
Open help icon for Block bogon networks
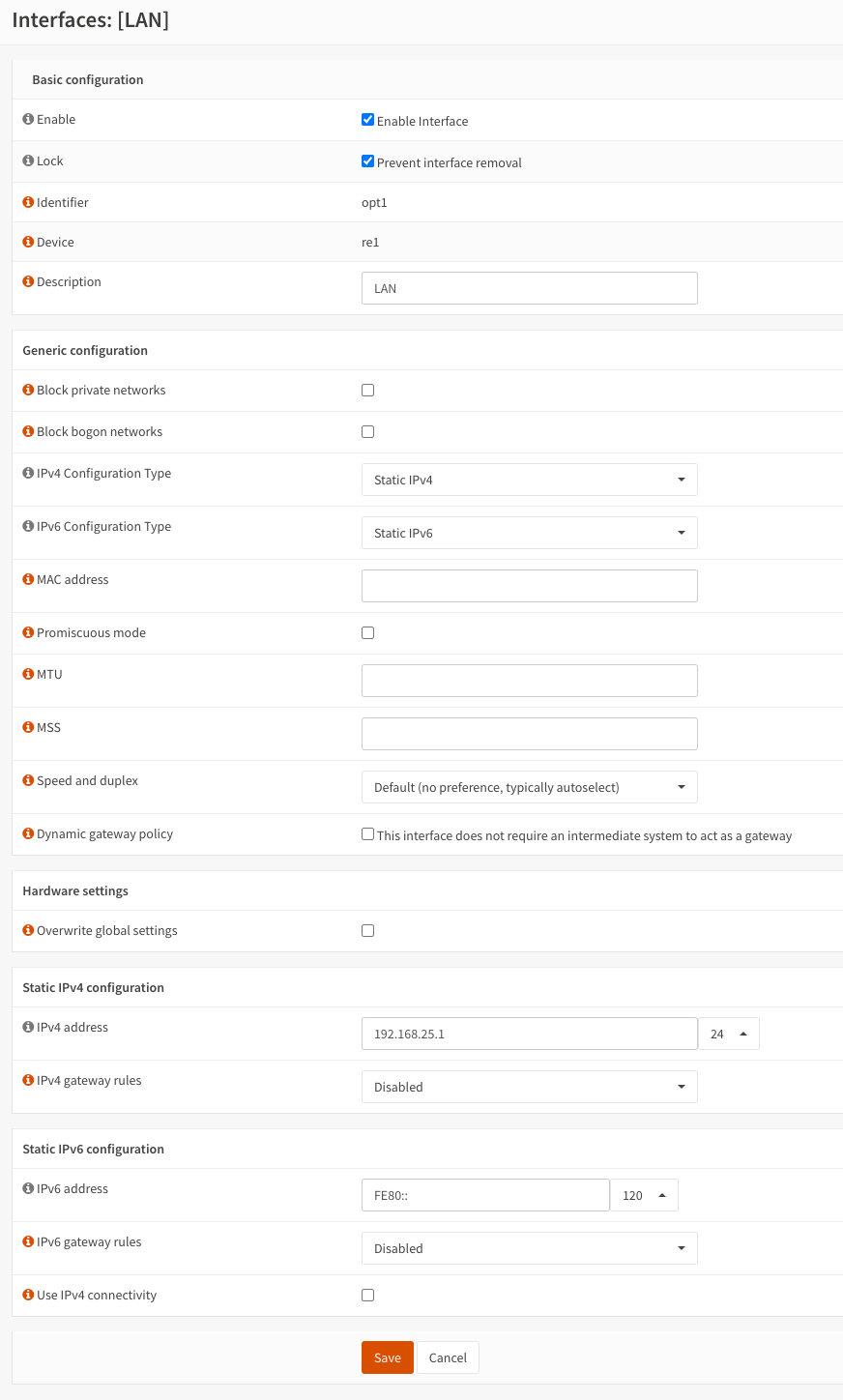tap(28, 431)
